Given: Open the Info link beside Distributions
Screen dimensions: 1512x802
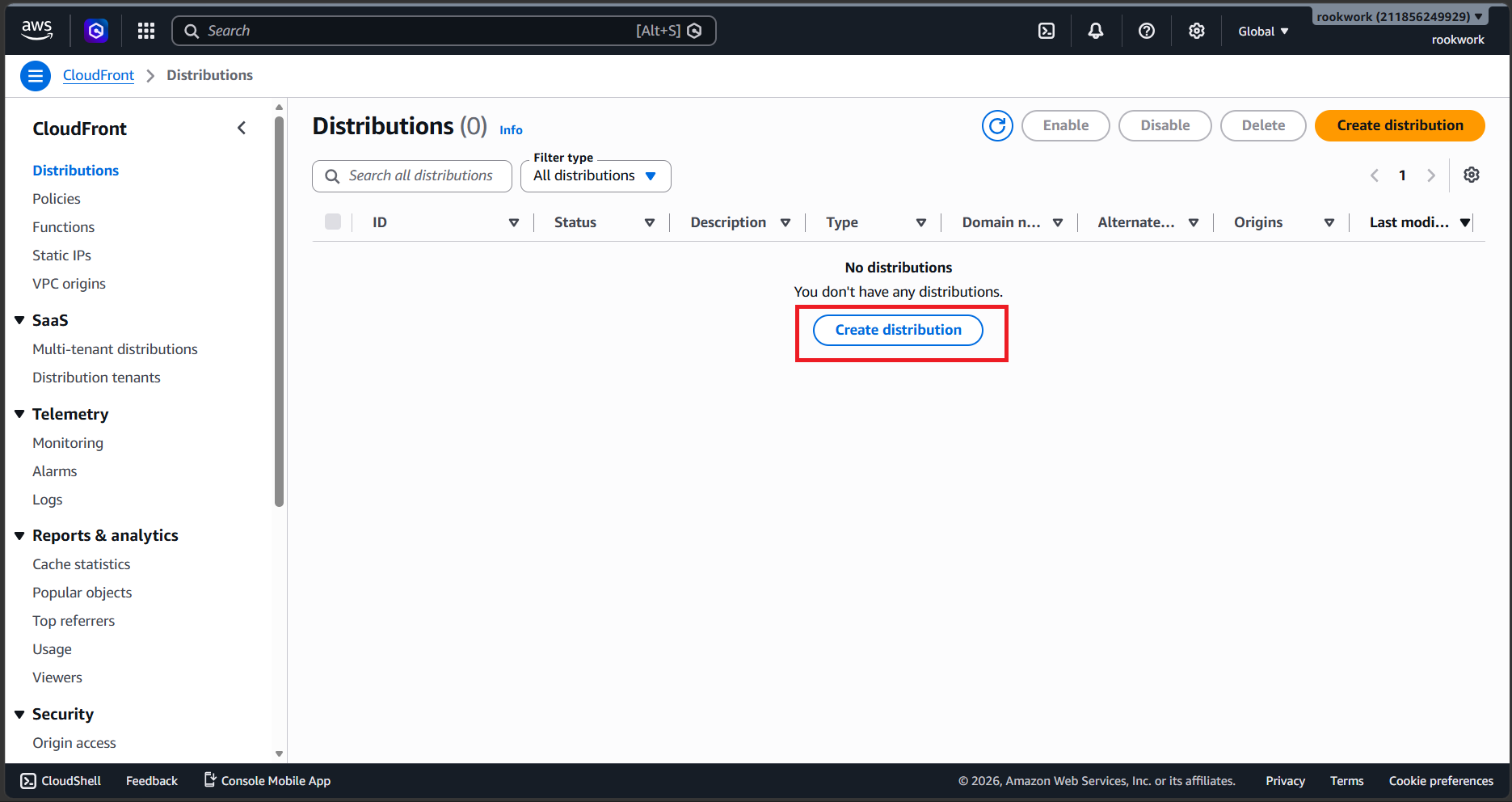Looking at the screenshot, I should click(511, 130).
